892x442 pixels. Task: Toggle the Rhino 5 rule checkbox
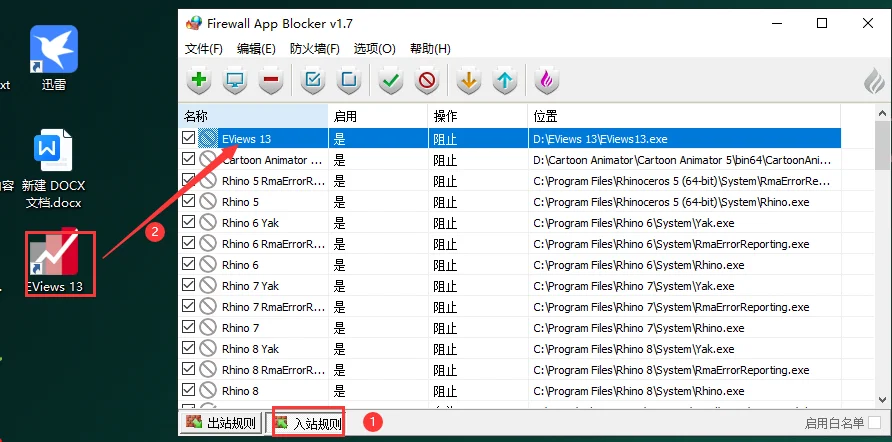point(189,201)
